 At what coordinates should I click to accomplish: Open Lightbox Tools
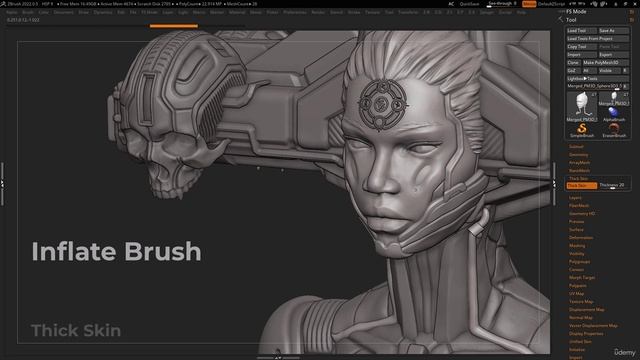tap(598, 78)
